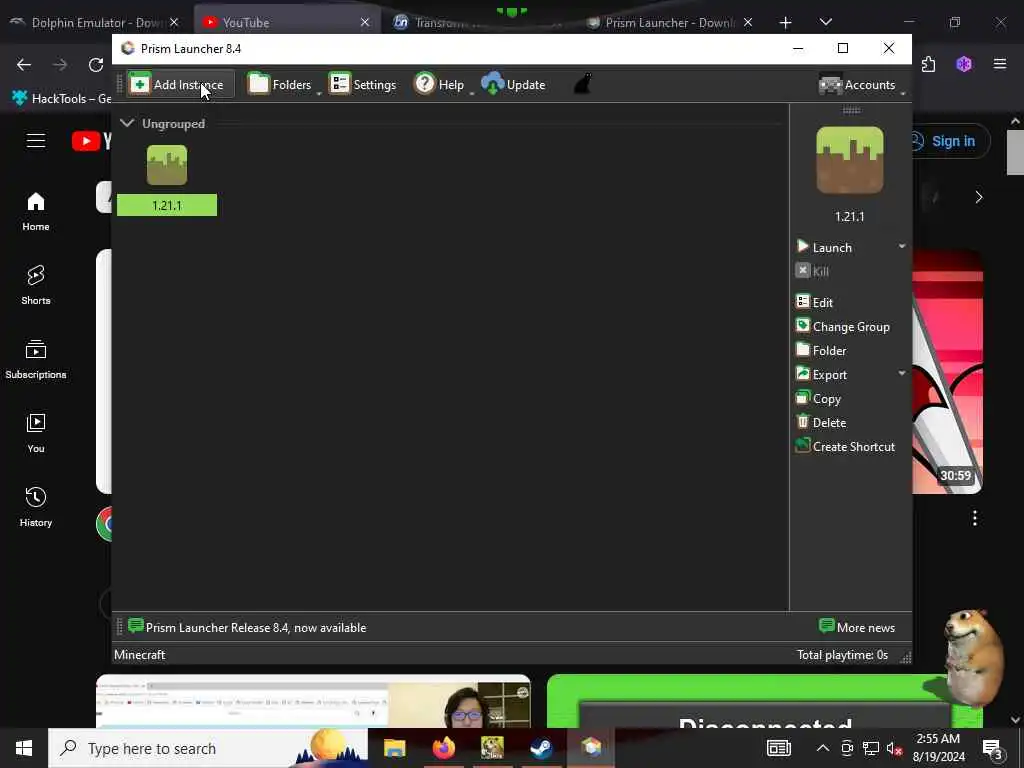Click the purple extension icon in the browser toolbar
The height and width of the screenshot is (768, 1024).
click(x=964, y=64)
